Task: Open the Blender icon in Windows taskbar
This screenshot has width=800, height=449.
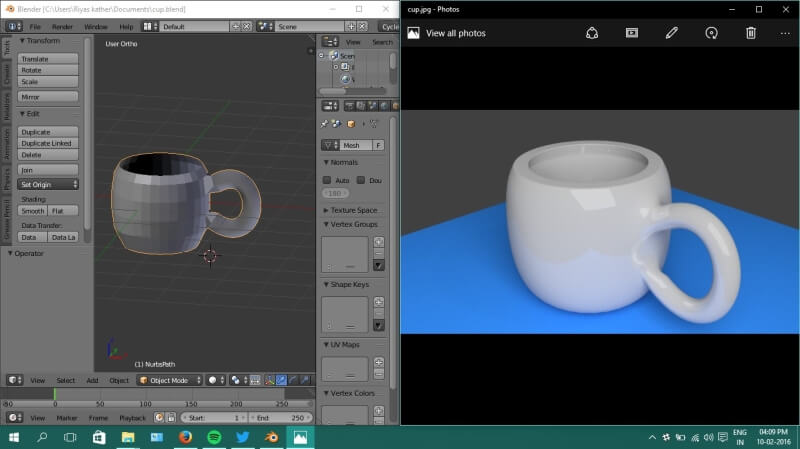Action: pos(271,437)
